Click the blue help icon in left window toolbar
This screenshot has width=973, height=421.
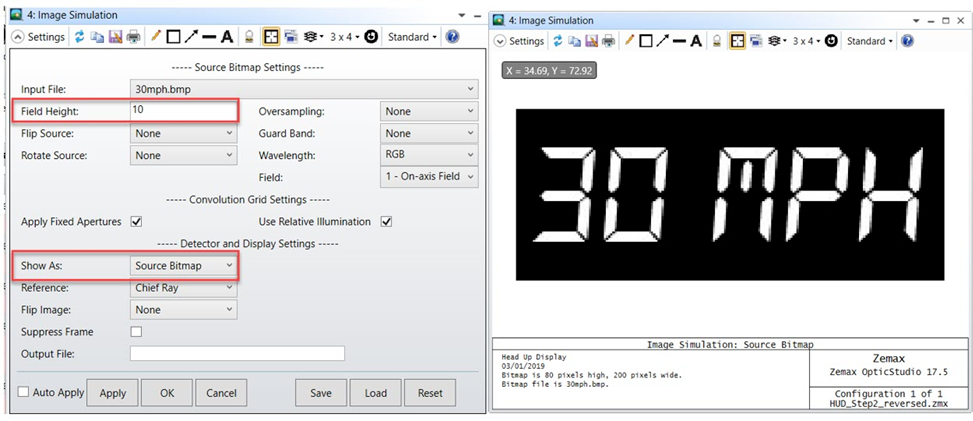coord(452,37)
